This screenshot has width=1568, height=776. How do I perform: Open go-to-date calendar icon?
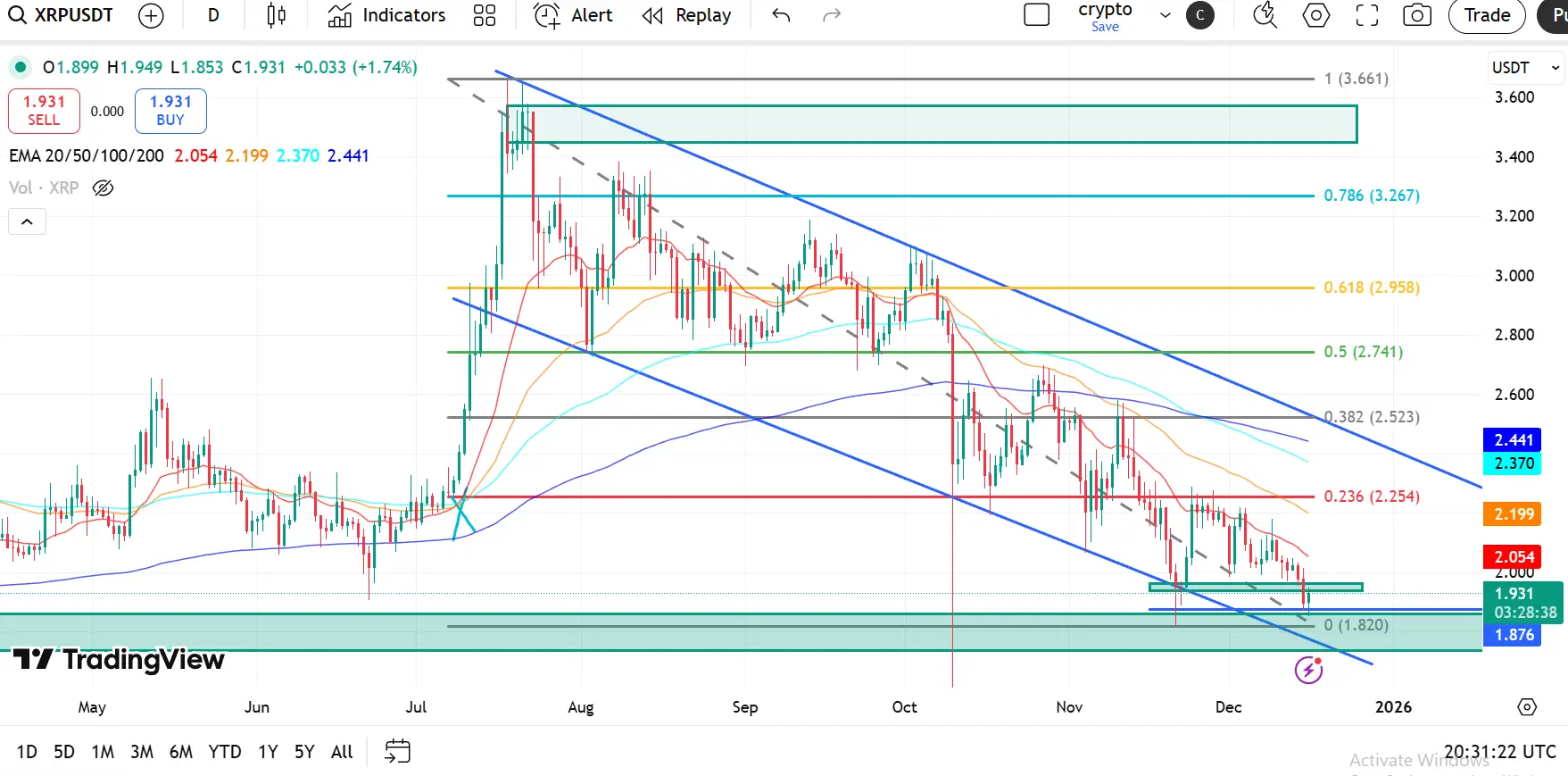[x=397, y=751]
